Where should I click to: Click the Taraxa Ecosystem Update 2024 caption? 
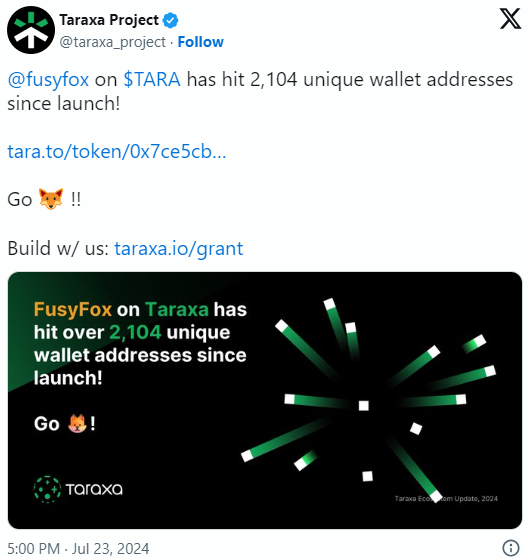click(446, 499)
